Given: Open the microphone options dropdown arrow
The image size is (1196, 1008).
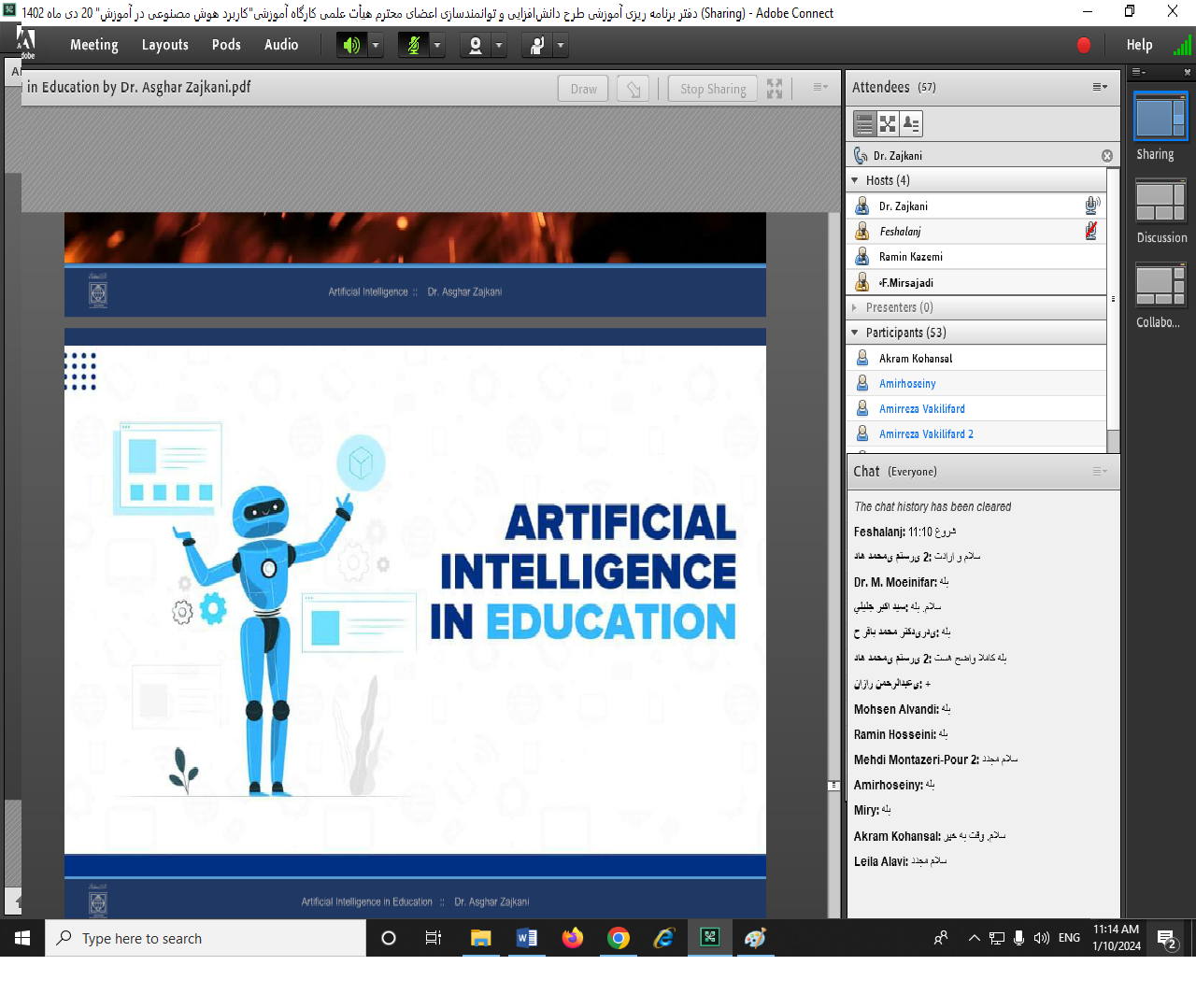Looking at the screenshot, I should tap(437, 45).
